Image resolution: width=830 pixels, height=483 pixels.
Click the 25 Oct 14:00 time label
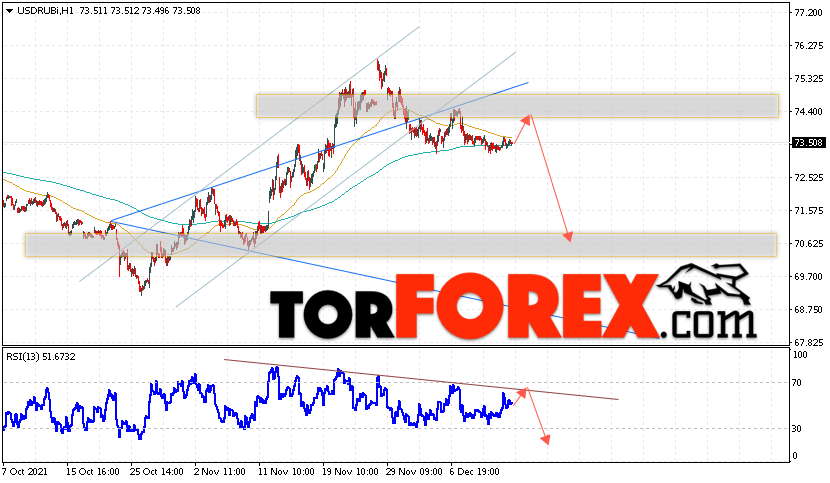pos(157,471)
